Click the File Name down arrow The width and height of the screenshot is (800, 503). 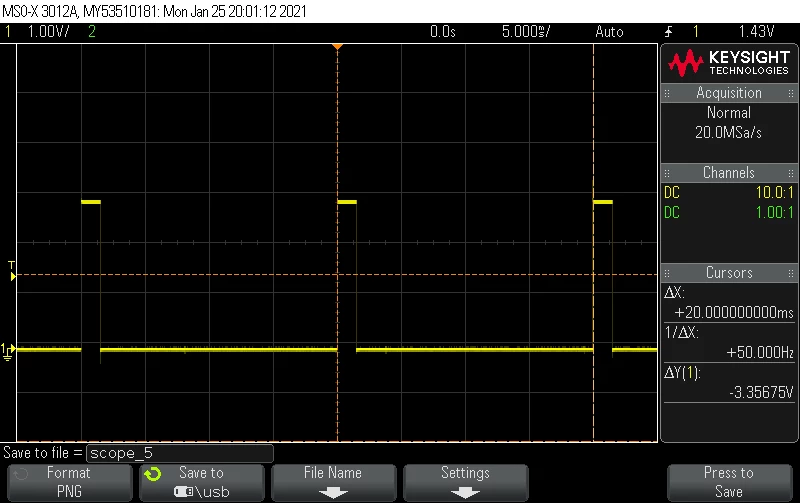333,493
